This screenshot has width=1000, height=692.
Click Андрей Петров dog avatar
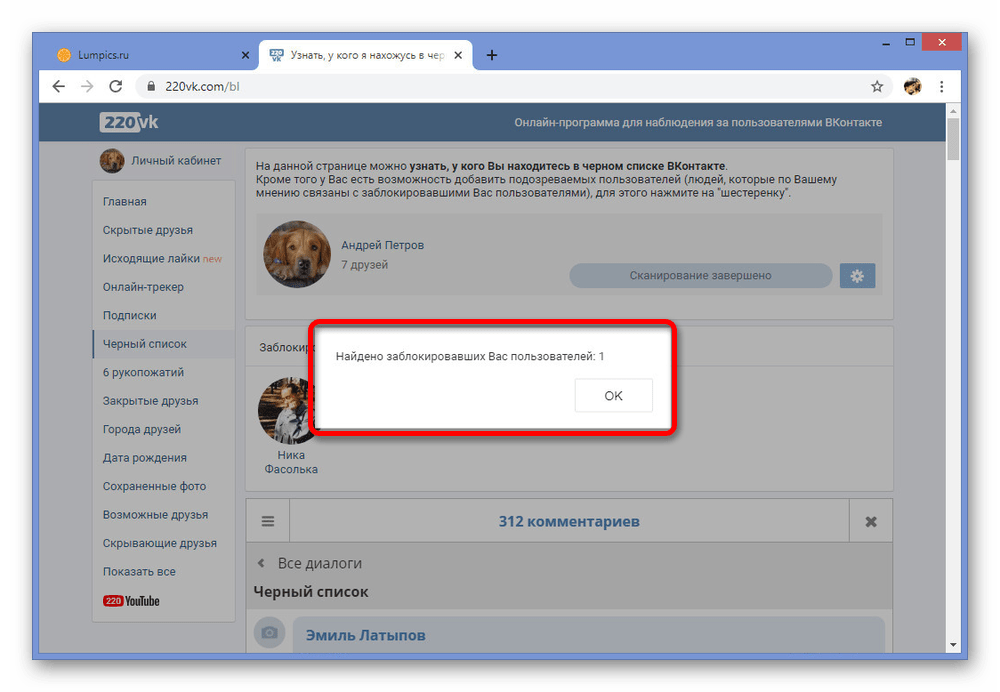tap(297, 254)
